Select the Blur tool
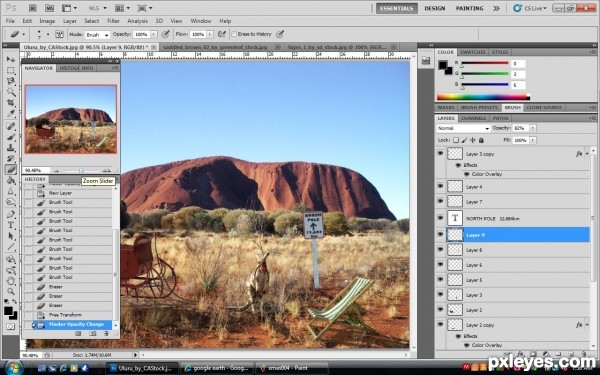600x375 pixels. click(10, 191)
